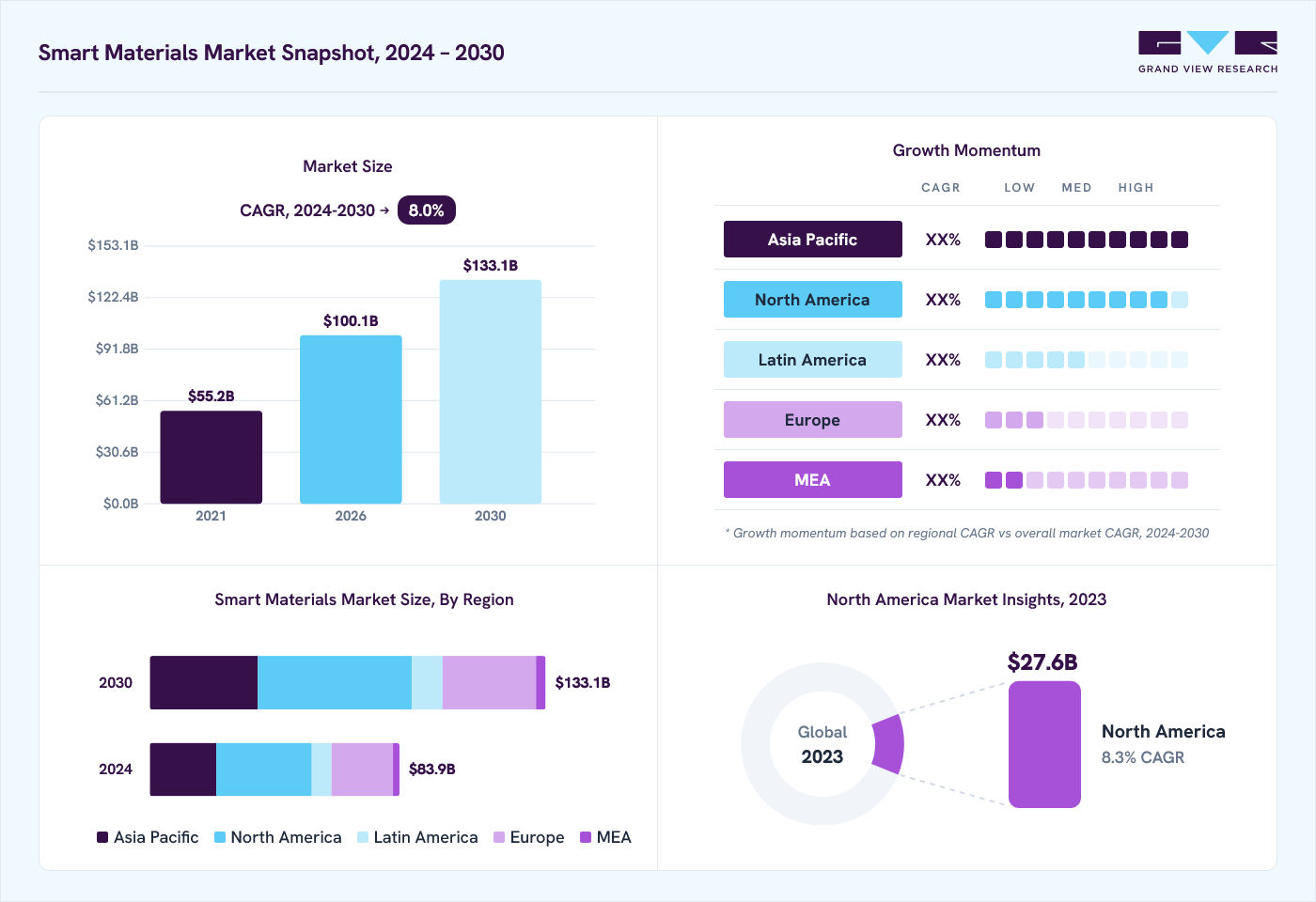Select the 2021 market size bar

(x=211, y=457)
